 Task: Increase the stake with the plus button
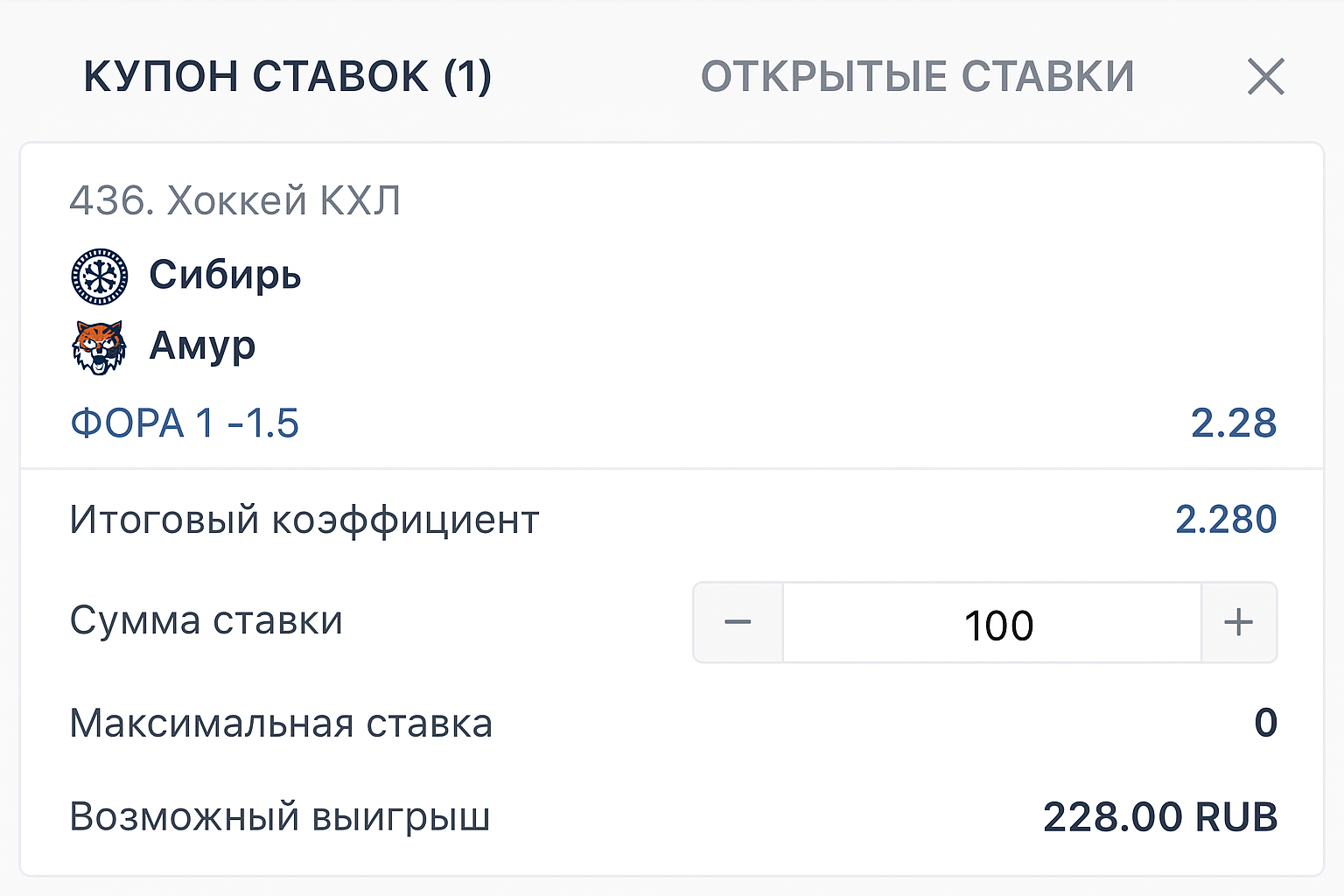(1238, 623)
